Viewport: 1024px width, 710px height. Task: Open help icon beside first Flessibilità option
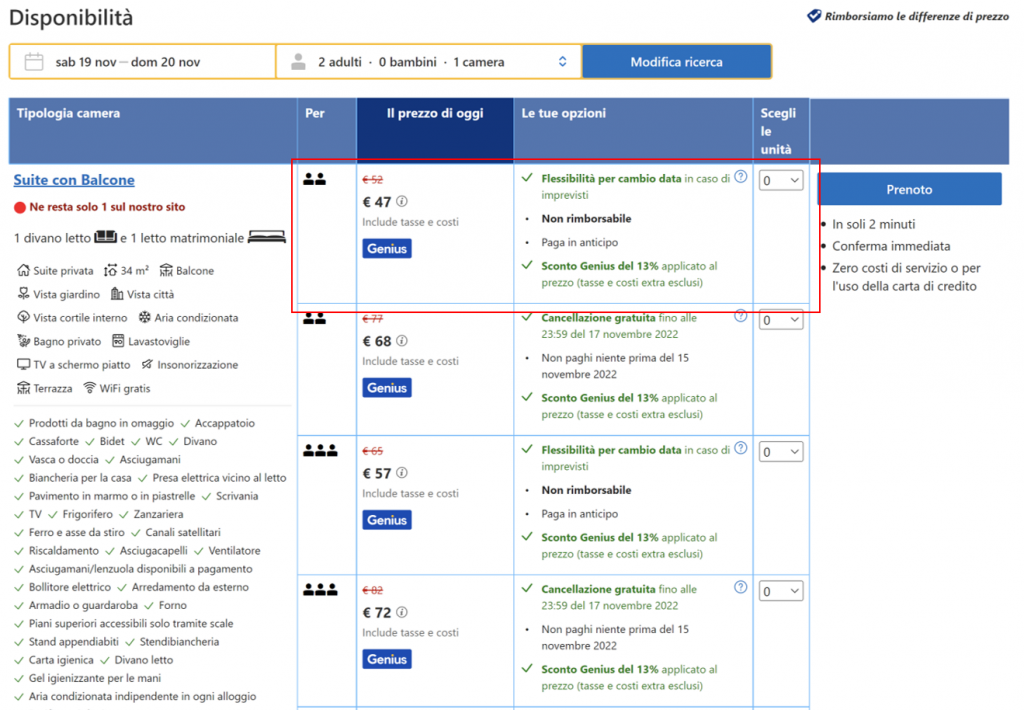coord(740,177)
